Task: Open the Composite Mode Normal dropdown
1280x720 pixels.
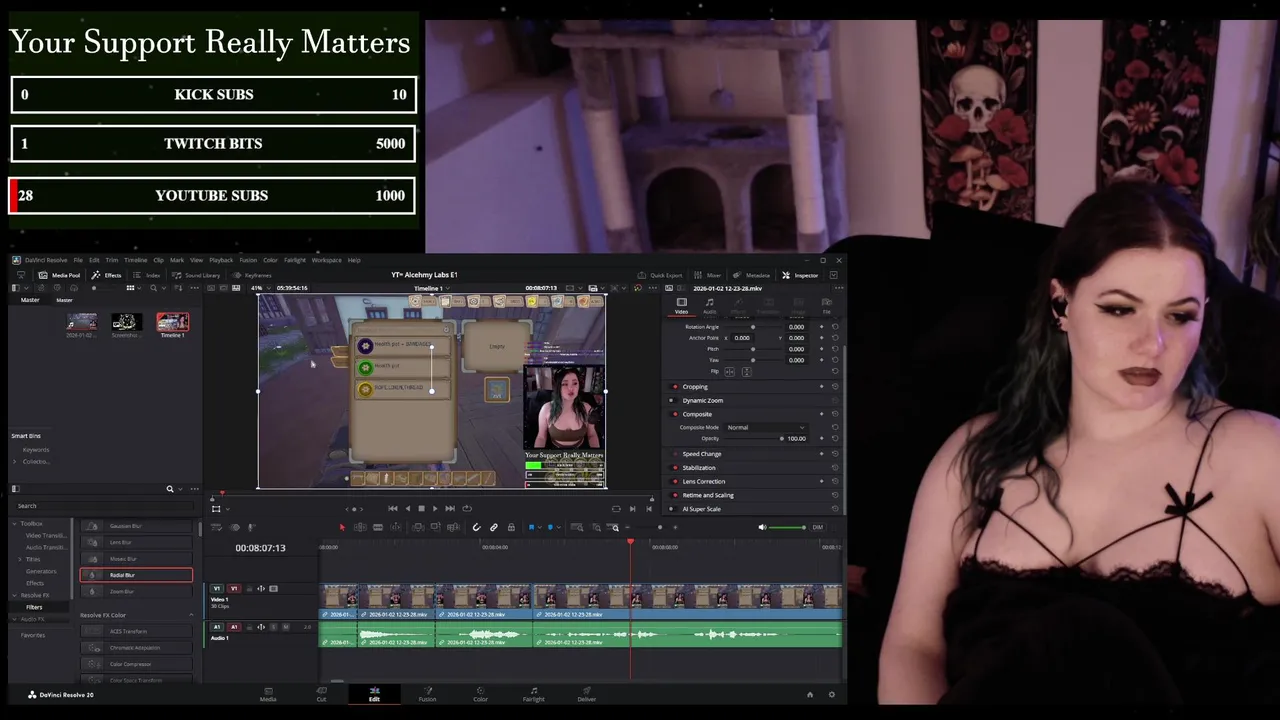Action: click(766, 427)
